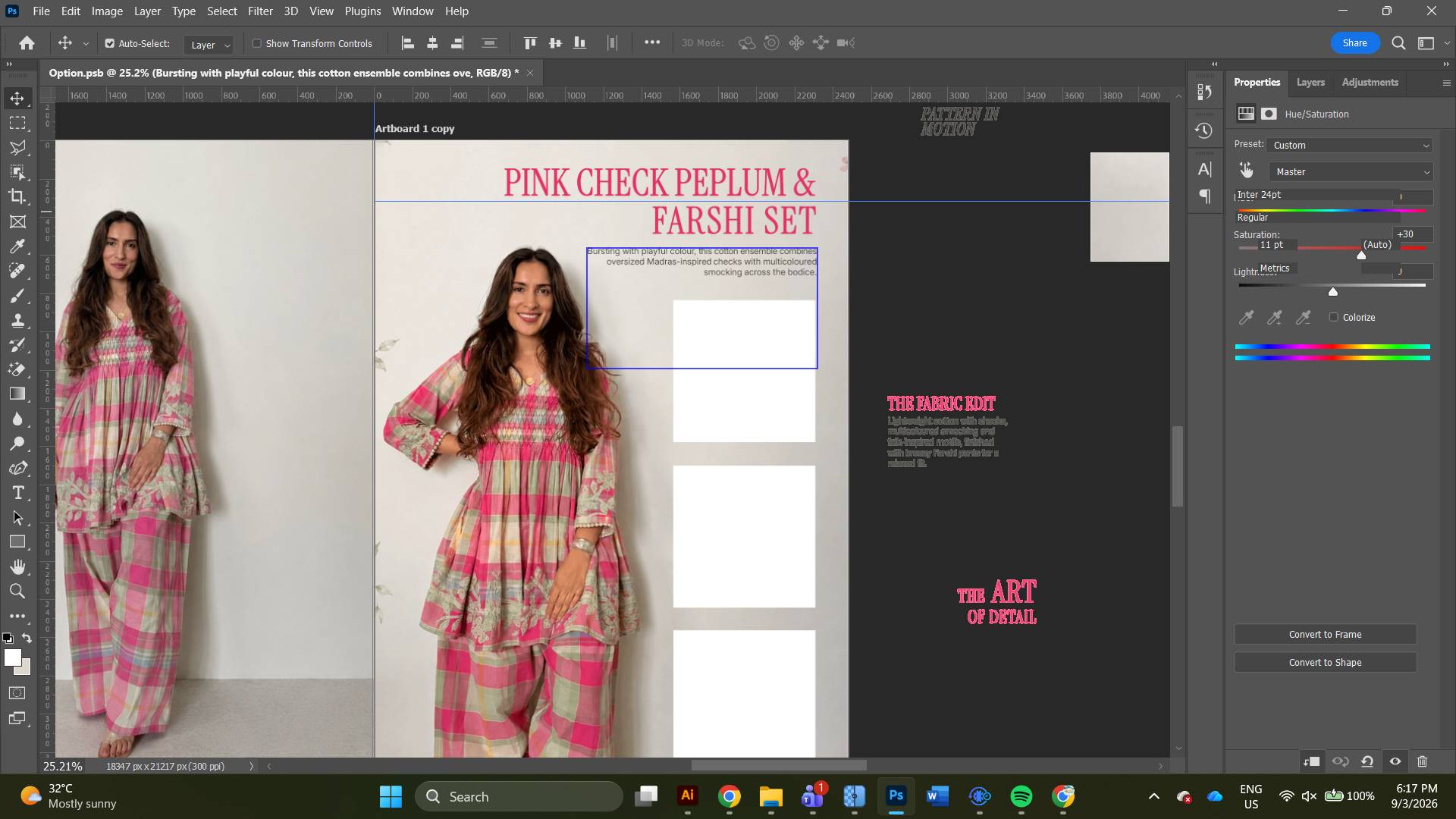The image size is (1456, 819).
Task: Enable Show Transform Controls
Action: pos(257,44)
